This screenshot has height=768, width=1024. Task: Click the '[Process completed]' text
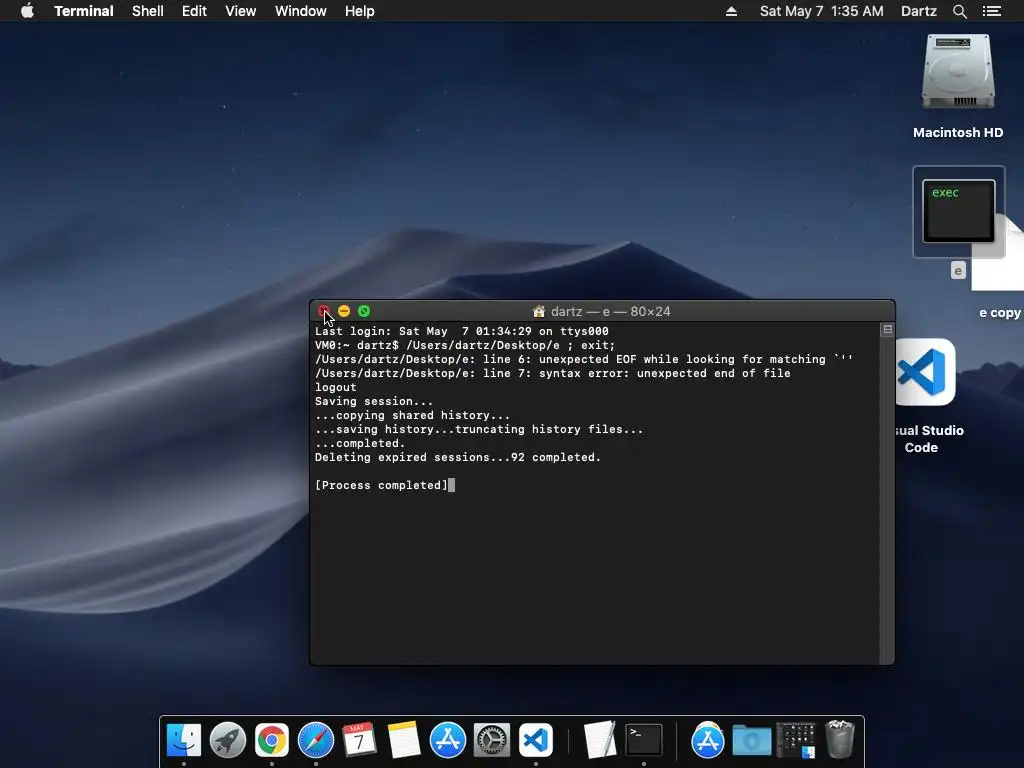click(x=381, y=485)
